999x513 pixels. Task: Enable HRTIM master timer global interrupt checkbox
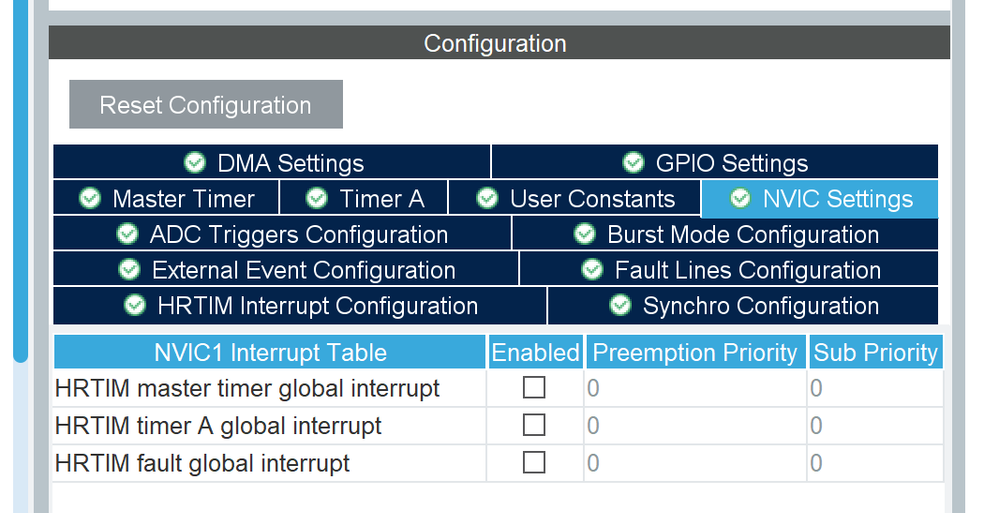534,387
